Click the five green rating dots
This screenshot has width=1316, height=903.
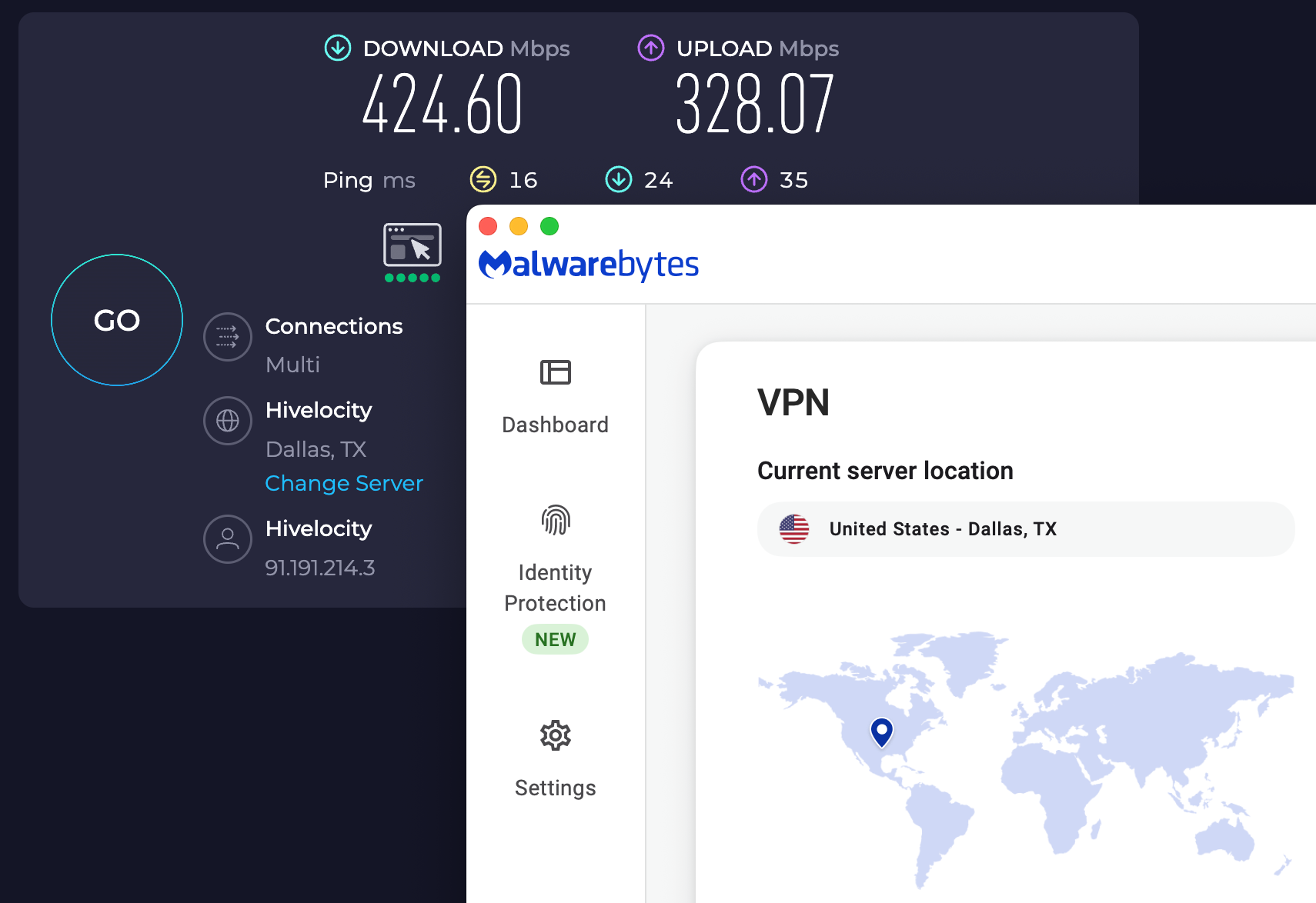(x=413, y=278)
